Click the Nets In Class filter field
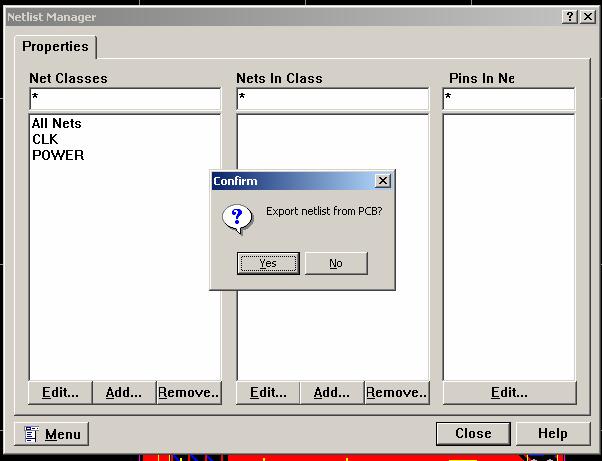The height and width of the screenshot is (461, 602). 332,99
